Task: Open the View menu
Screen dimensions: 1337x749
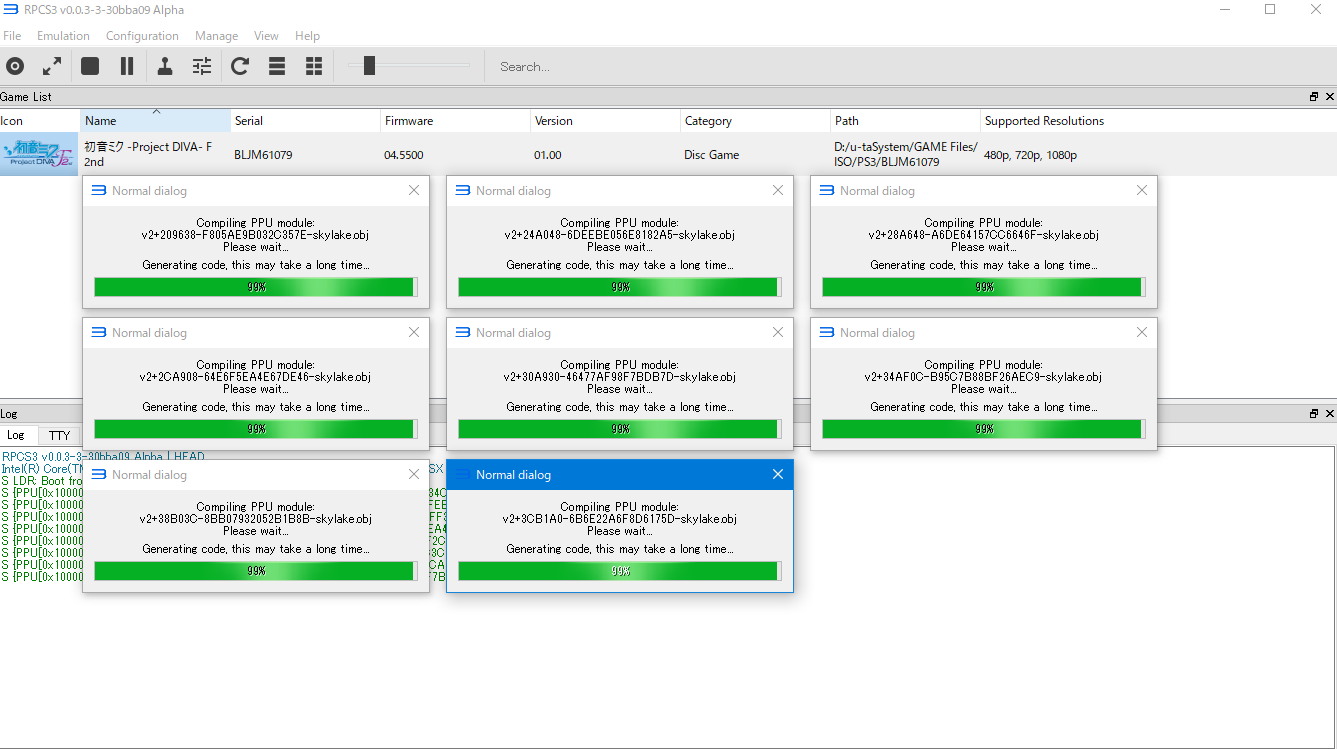Action: 266,36
